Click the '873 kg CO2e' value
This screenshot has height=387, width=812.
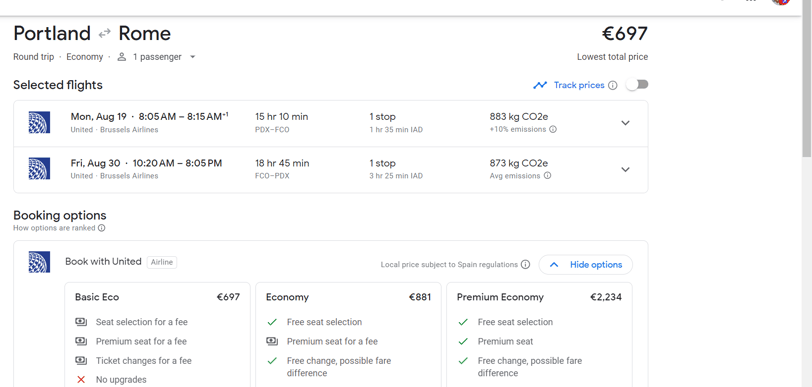[x=519, y=163]
